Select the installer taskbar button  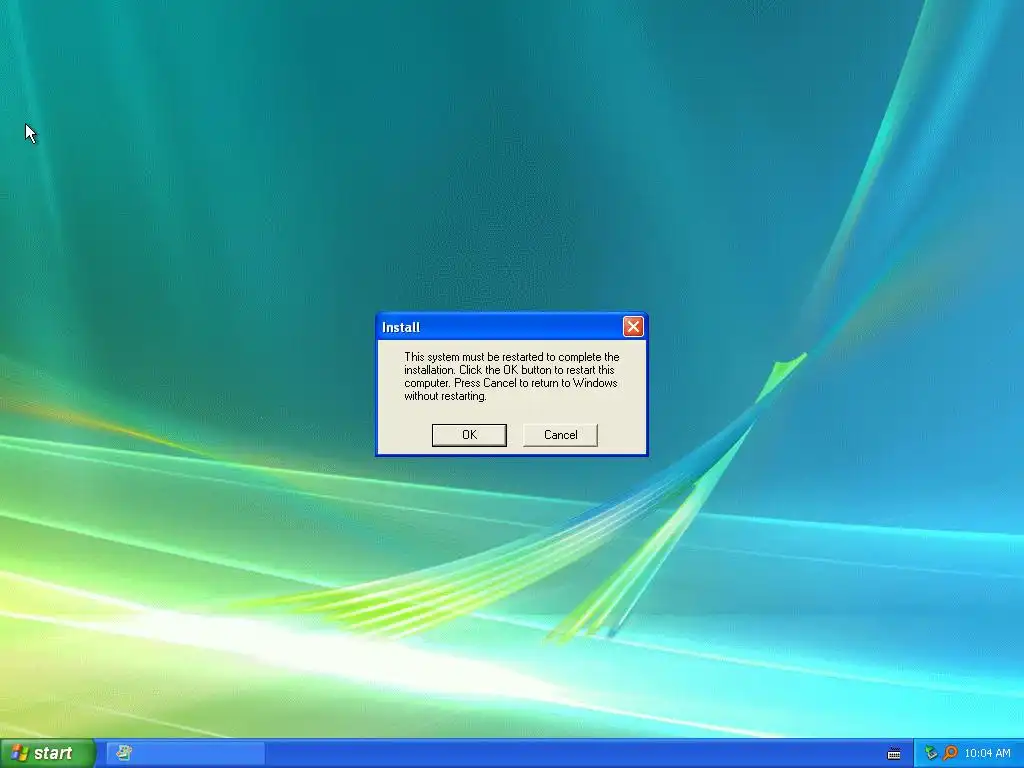click(185, 753)
